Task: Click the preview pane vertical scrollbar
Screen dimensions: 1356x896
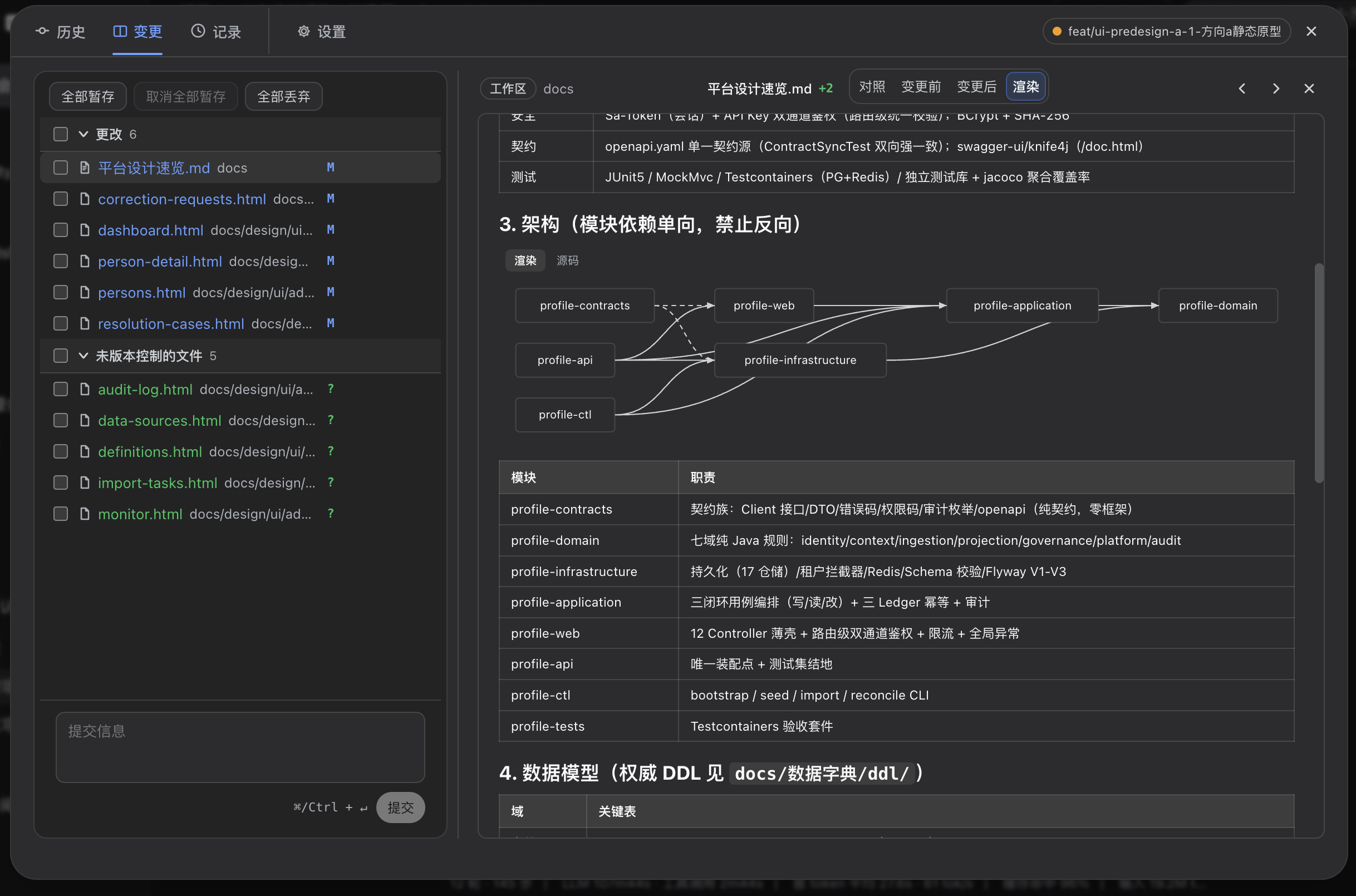Action: pyautogui.click(x=1319, y=373)
